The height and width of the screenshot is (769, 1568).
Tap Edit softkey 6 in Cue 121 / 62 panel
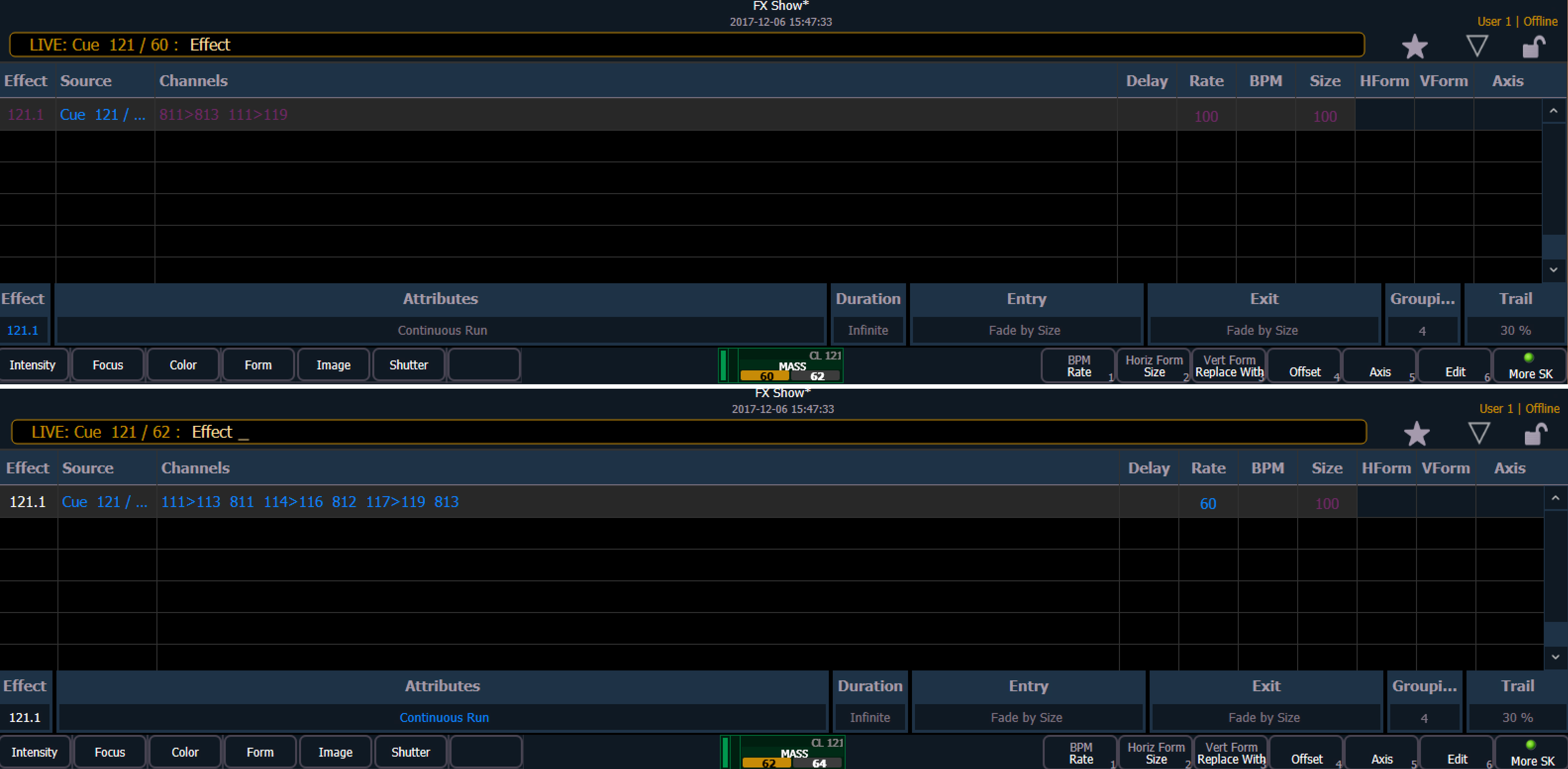1457,753
